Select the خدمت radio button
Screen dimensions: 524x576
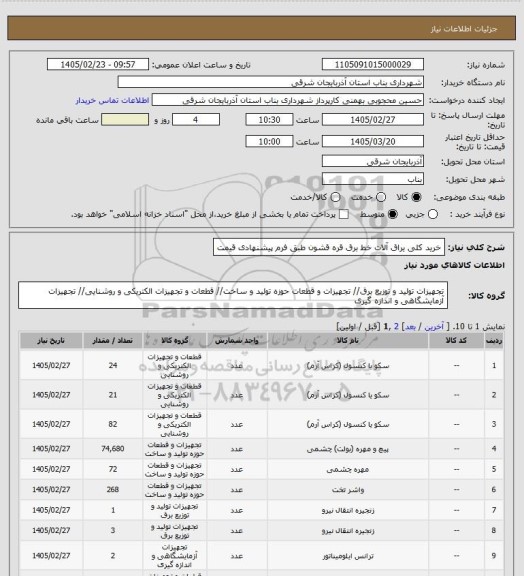[381, 197]
